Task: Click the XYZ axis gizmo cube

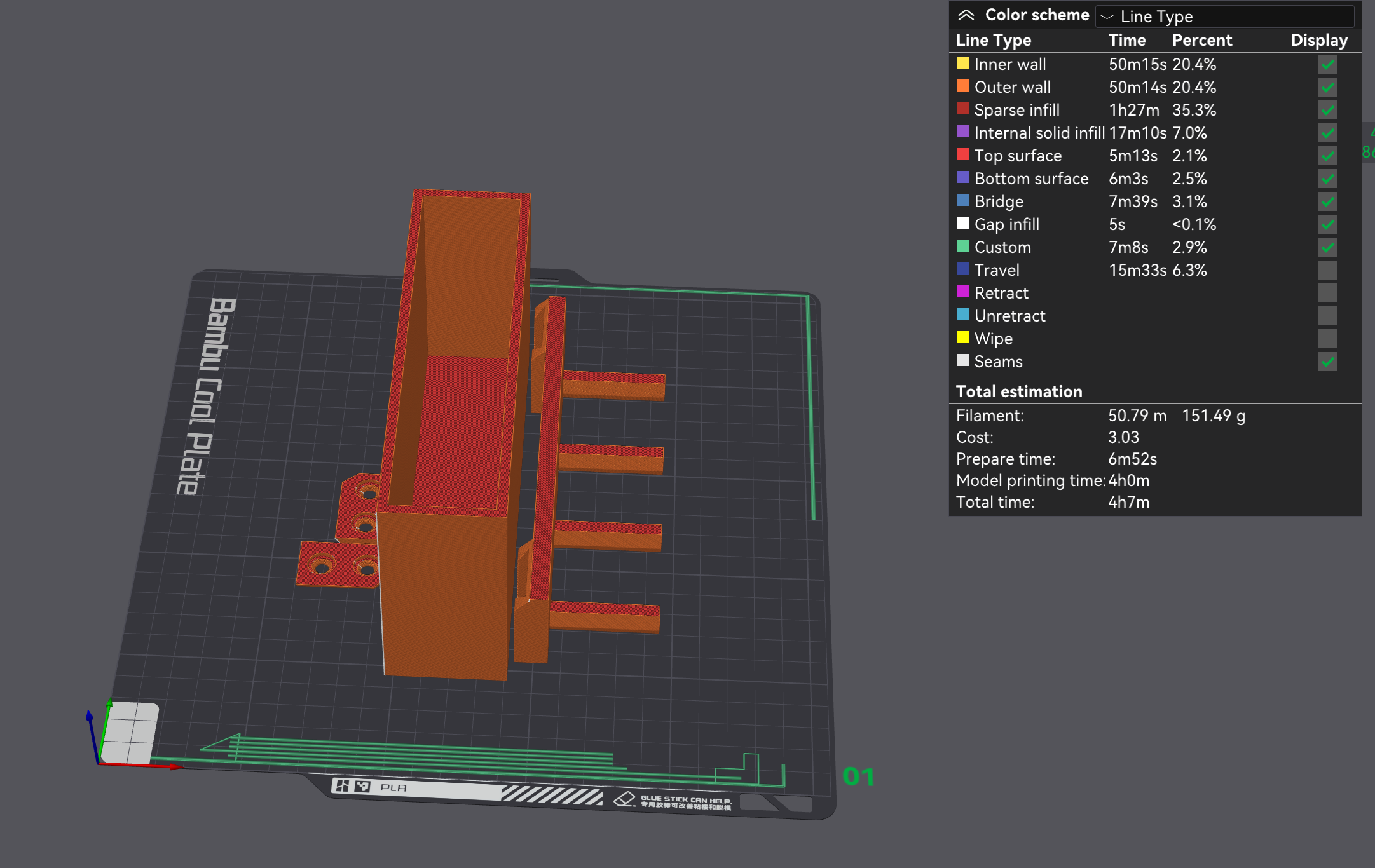Action: point(130,732)
